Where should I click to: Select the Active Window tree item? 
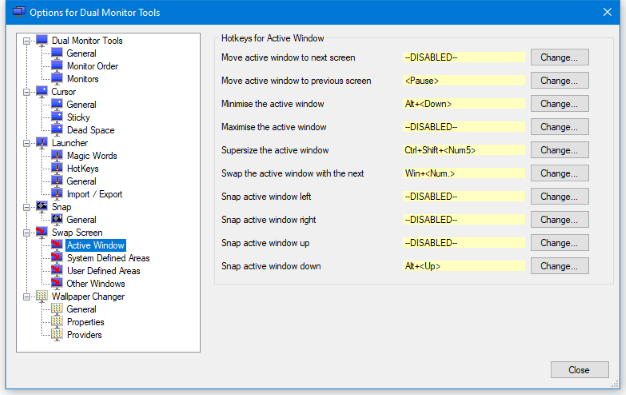pyautogui.click(x=95, y=245)
